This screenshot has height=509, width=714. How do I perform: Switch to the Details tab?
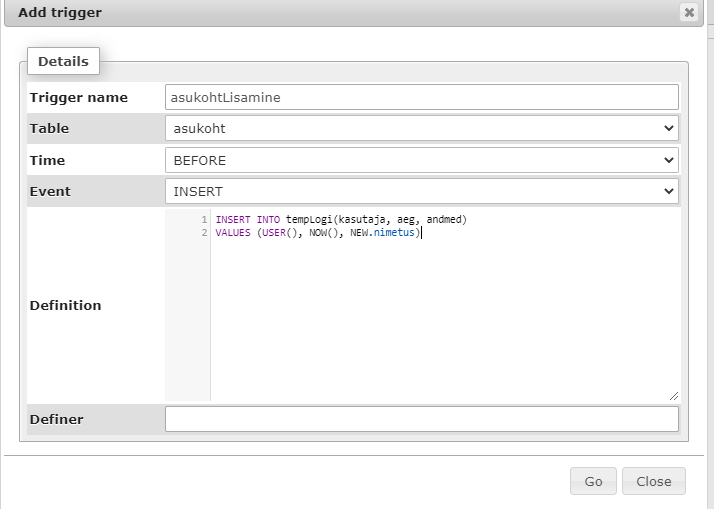[x=63, y=61]
